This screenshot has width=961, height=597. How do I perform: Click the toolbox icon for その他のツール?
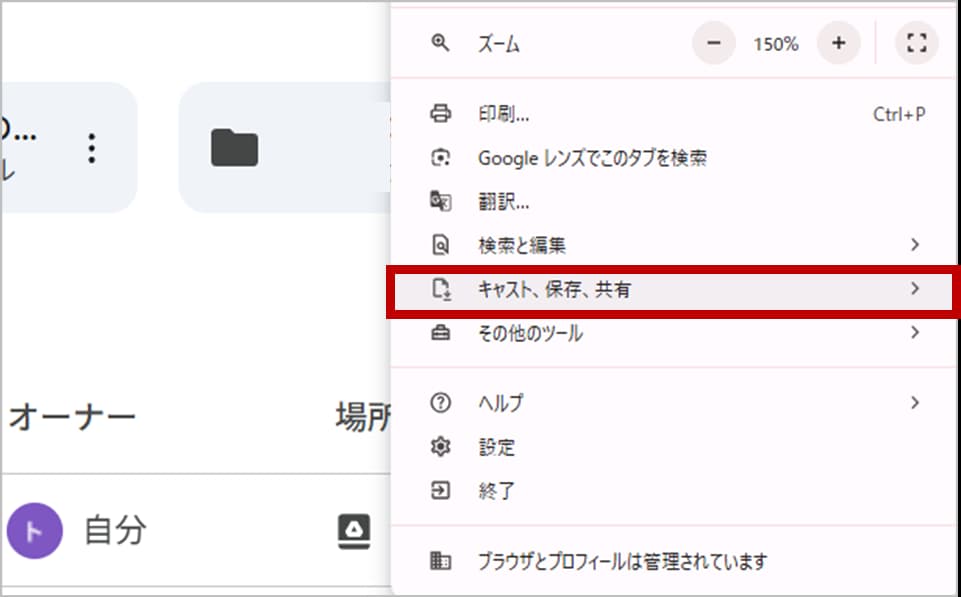coord(440,333)
